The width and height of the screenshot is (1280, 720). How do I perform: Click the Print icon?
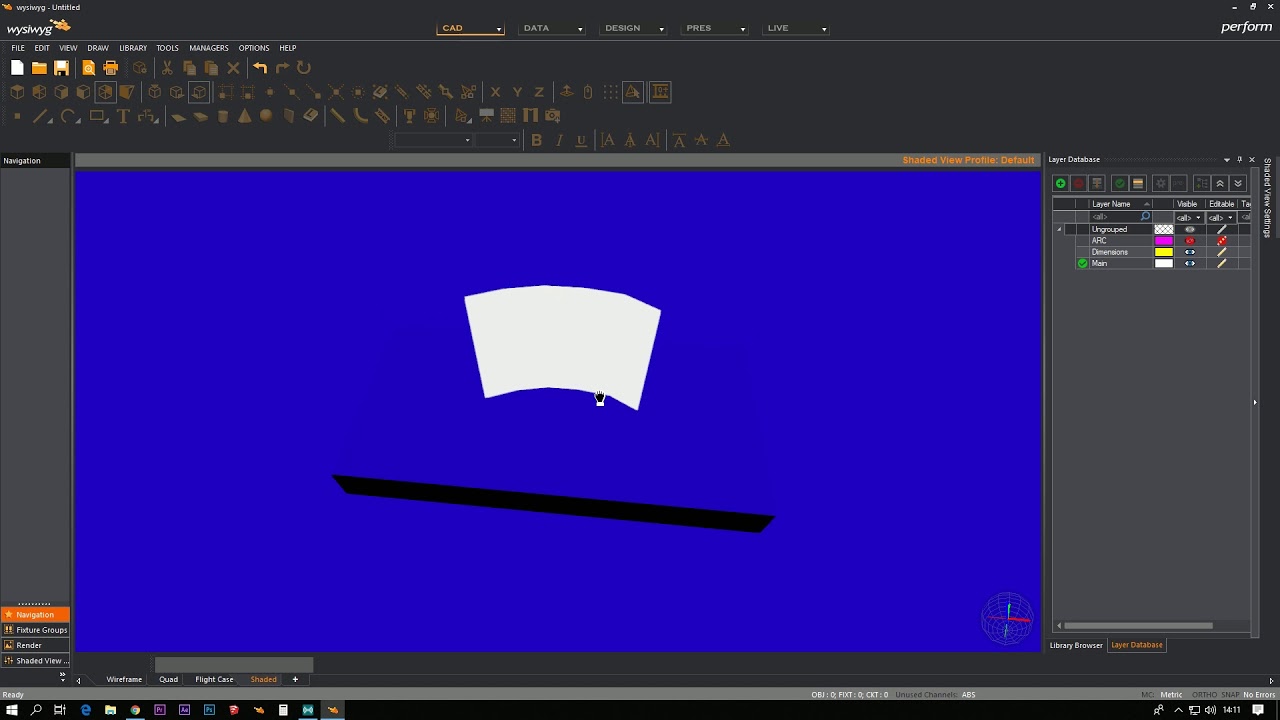point(111,68)
